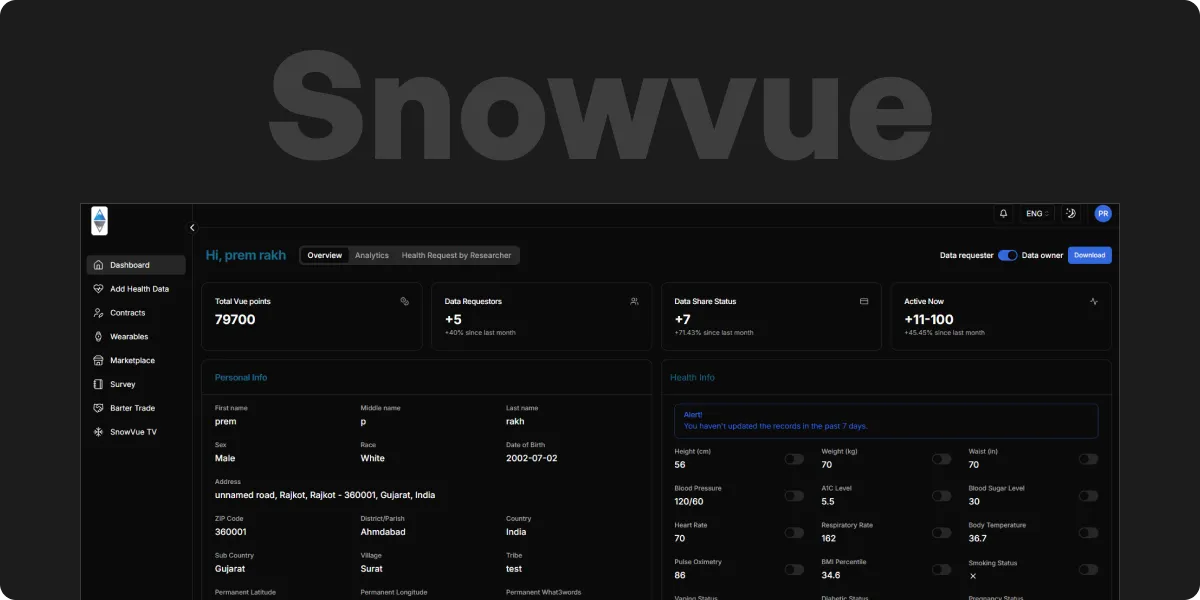Click the activity pulse icon on Active Now
This screenshot has height=600, width=1200.
pos(1094,301)
